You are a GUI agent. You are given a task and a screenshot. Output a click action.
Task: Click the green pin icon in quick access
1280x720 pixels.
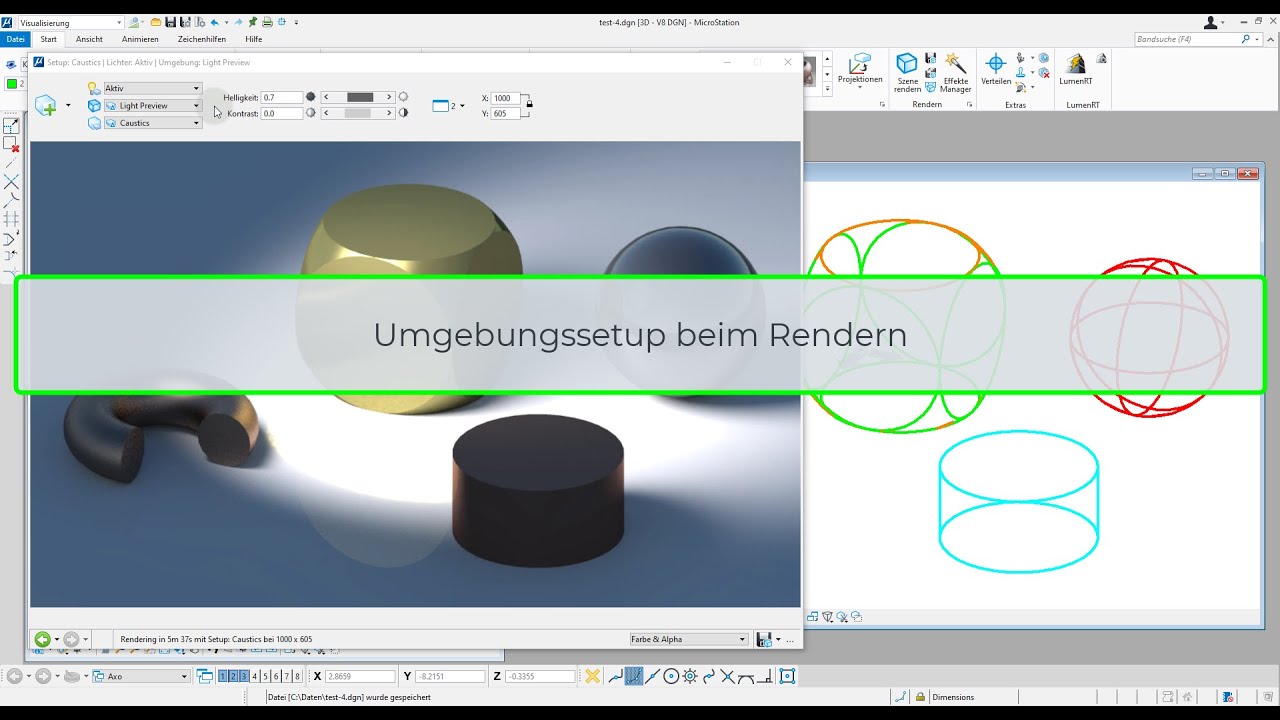(x=253, y=22)
